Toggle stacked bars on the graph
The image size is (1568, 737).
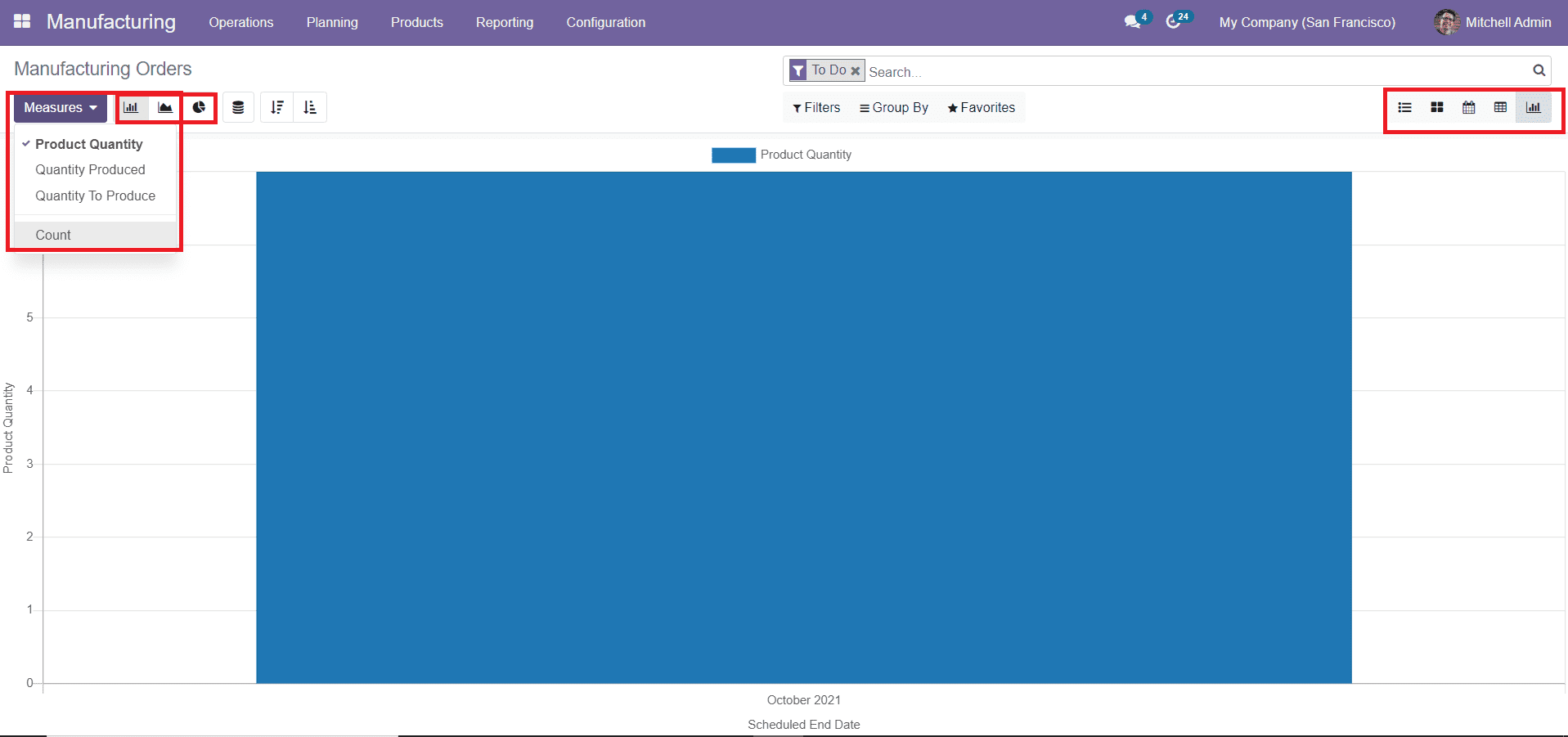(x=238, y=107)
